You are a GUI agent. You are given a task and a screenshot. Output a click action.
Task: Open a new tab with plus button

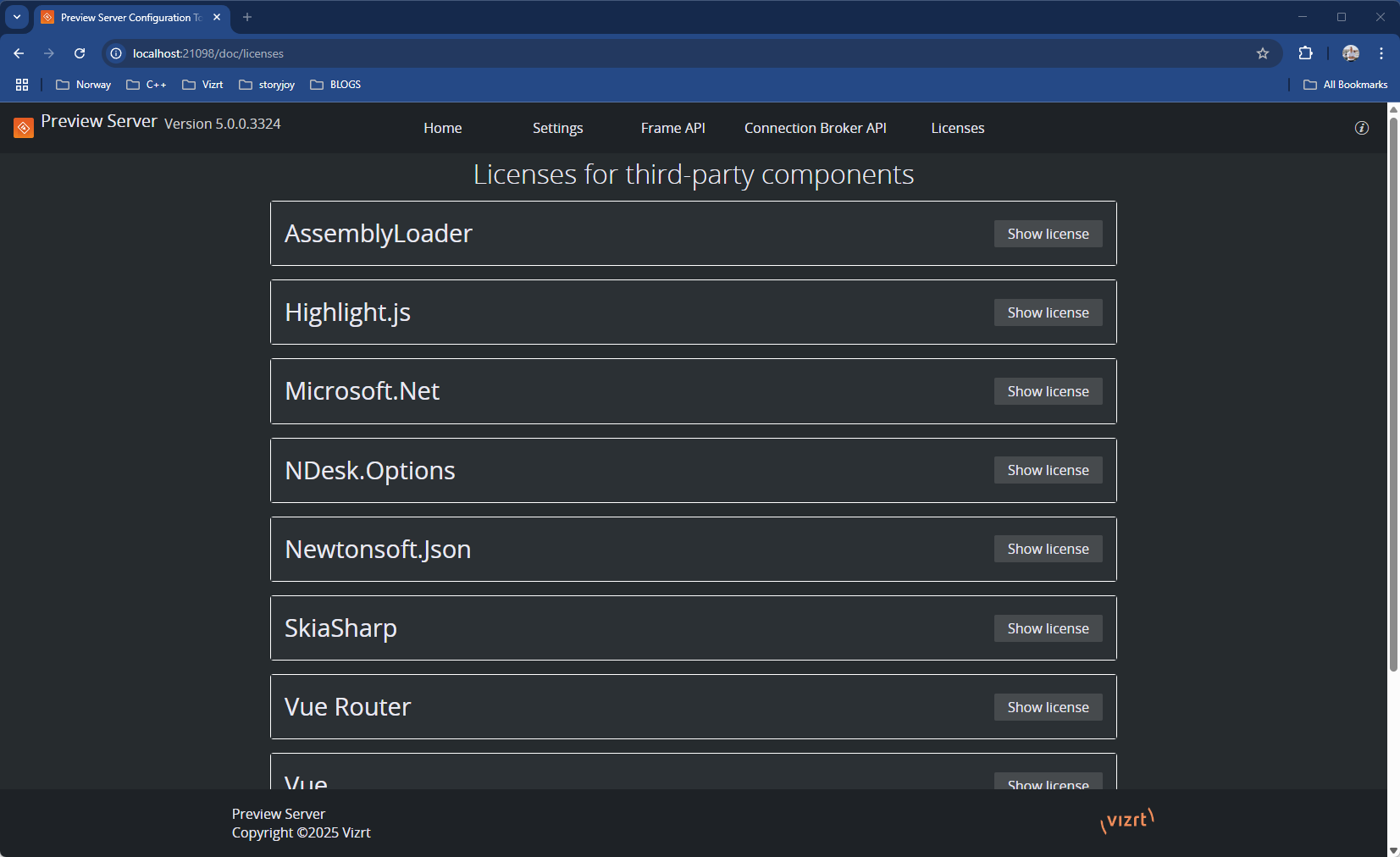(247, 17)
